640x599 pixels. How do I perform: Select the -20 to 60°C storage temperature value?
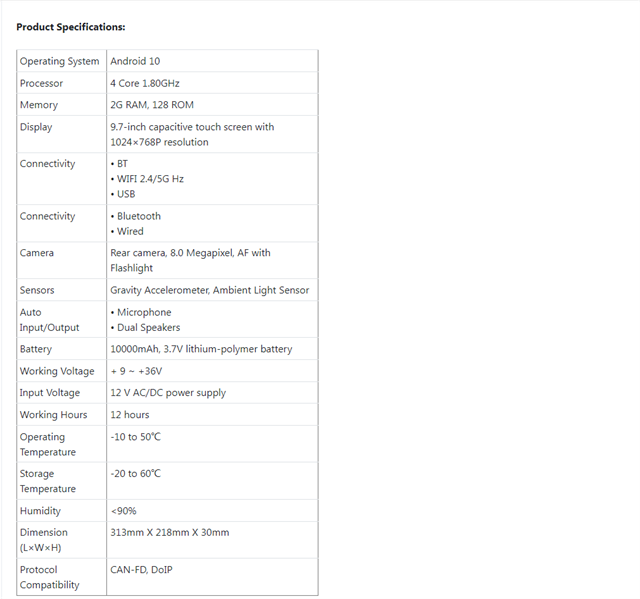(x=136, y=473)
